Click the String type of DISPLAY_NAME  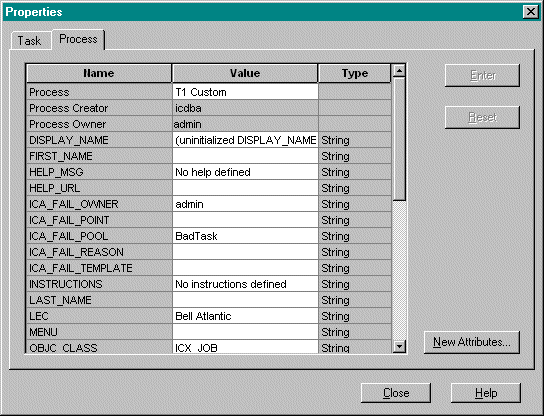[355, 140]
